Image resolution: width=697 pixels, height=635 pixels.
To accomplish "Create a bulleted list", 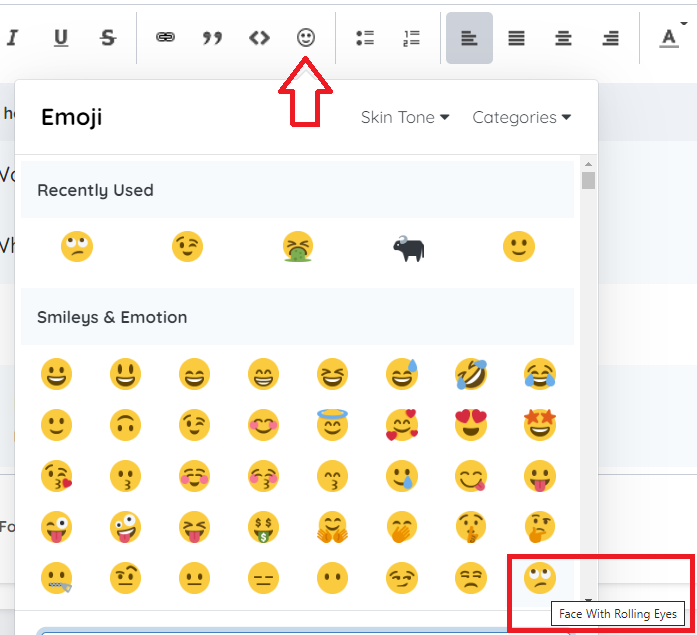I will click(x=365, y=38).
